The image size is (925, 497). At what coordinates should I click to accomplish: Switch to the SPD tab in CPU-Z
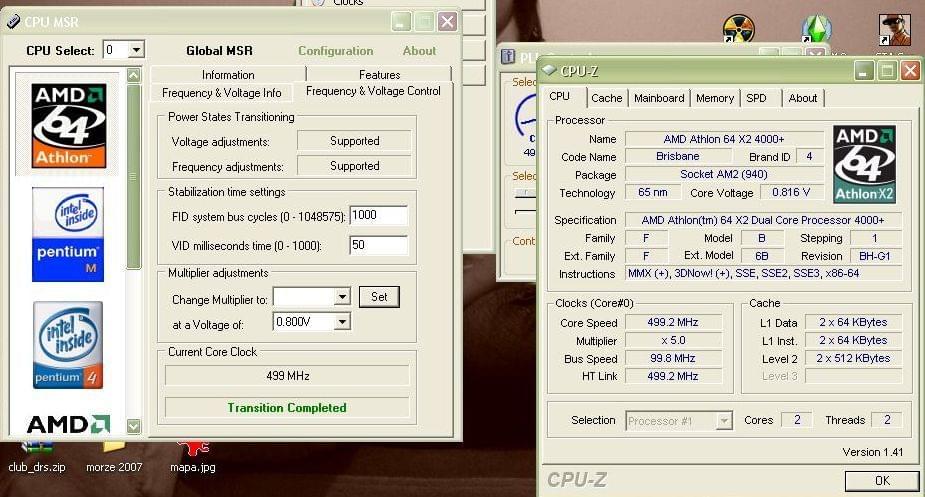pyautogui.click(x=756, y=98)
